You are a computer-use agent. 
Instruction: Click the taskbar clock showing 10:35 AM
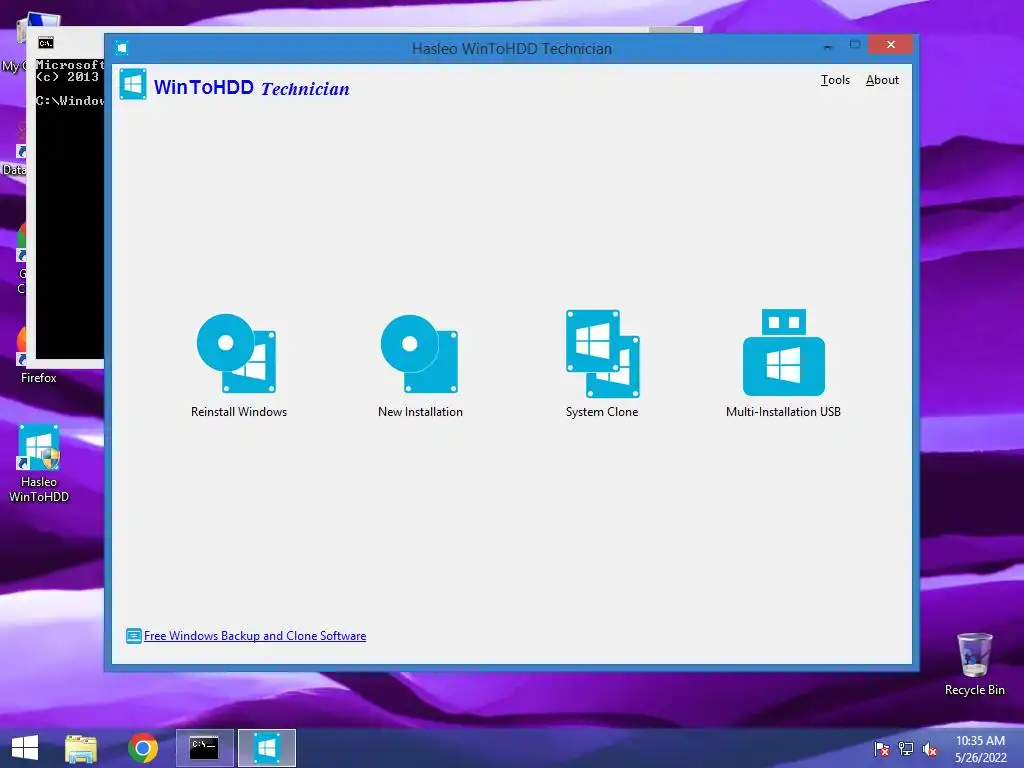pos(980,749)
